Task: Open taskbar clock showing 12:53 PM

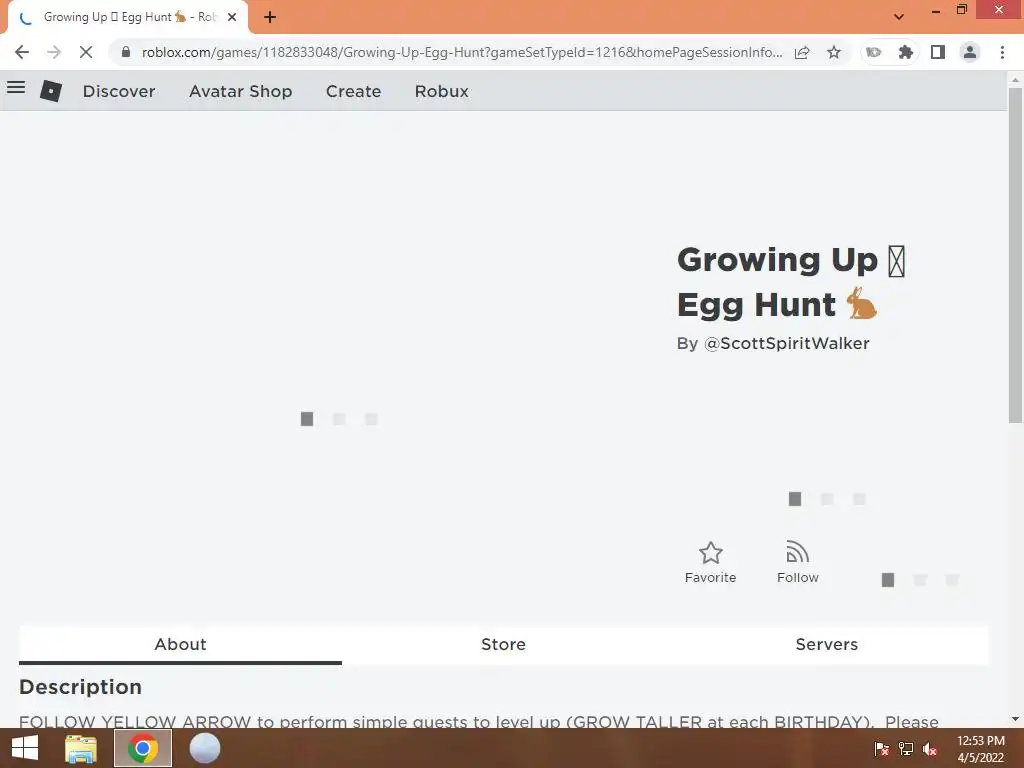Action: point(980,748)
